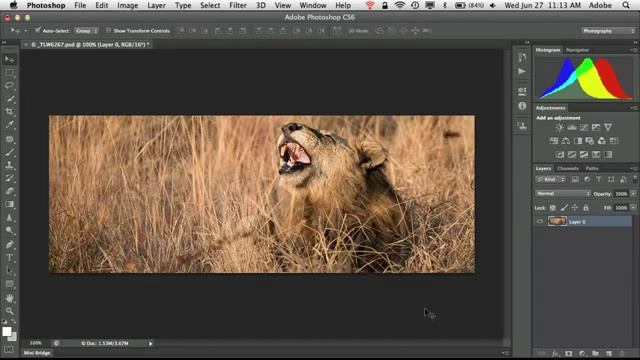Select the Move tool in the tools panel
640x360 pixels.
pyautogui.click(x=9, y=60)
